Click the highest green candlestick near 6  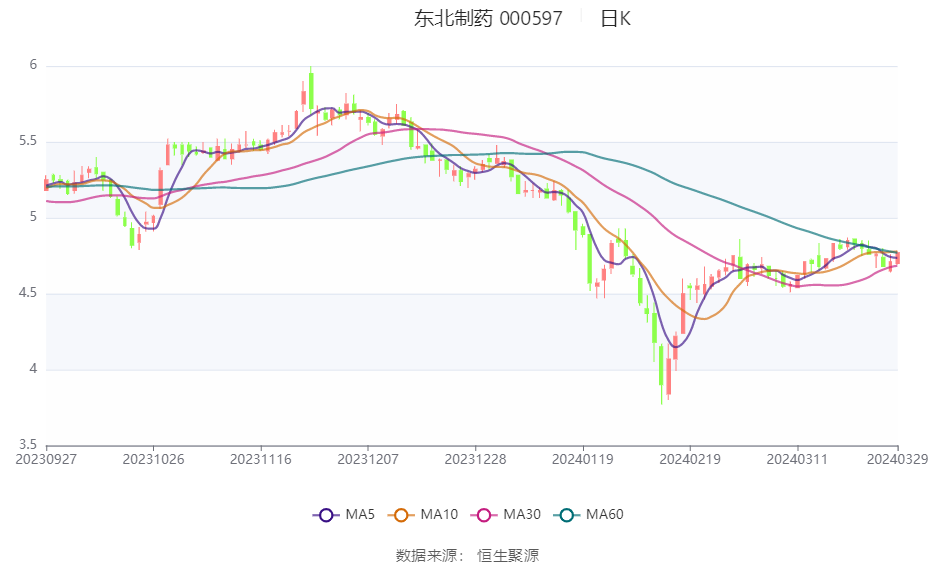(311, 89)
